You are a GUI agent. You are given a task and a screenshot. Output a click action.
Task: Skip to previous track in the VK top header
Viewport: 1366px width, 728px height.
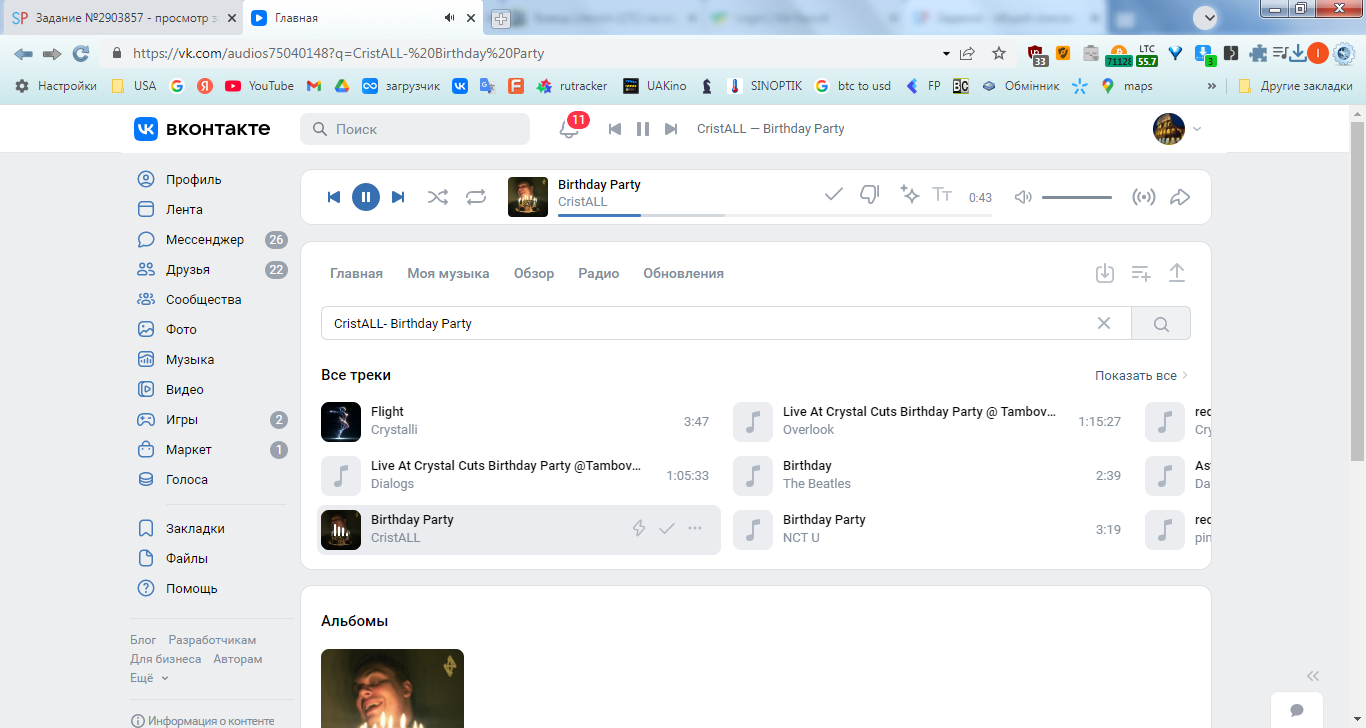coord(615,129)
